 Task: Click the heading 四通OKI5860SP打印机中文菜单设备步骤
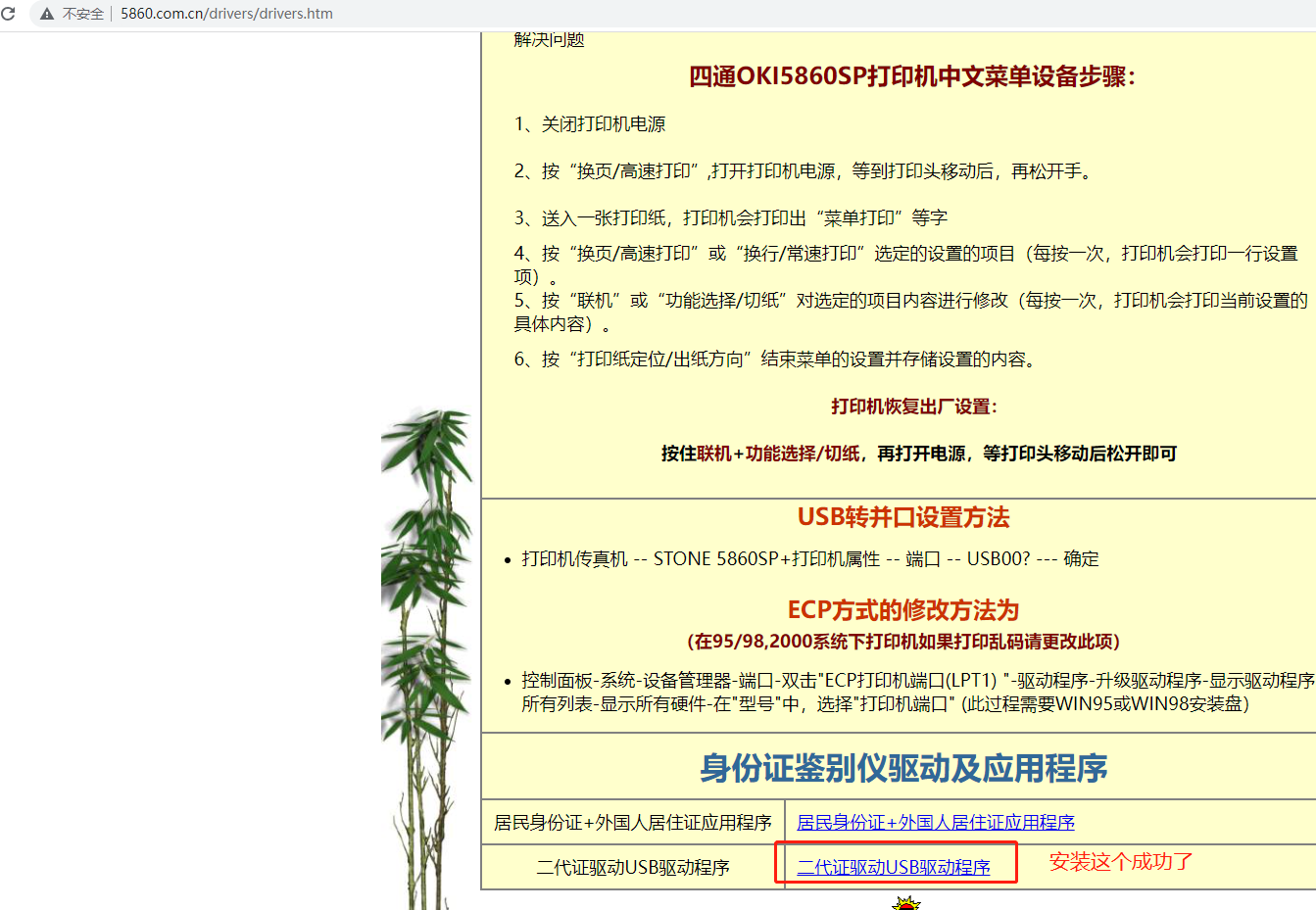tap(911, 77)
